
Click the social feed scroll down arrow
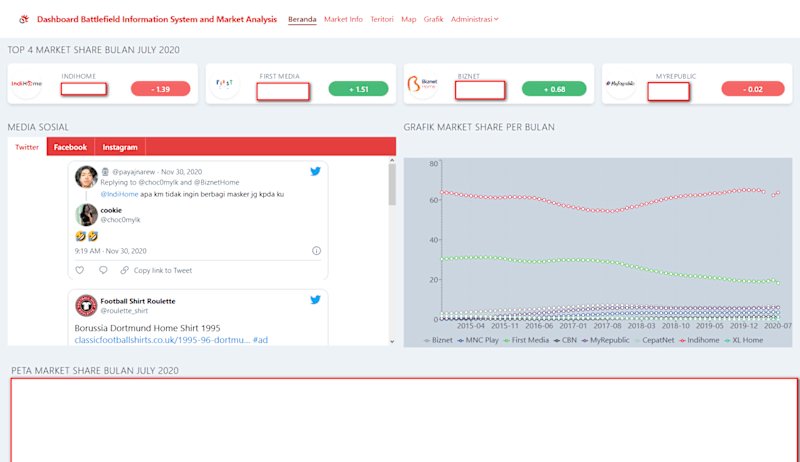tap(392, 342)
